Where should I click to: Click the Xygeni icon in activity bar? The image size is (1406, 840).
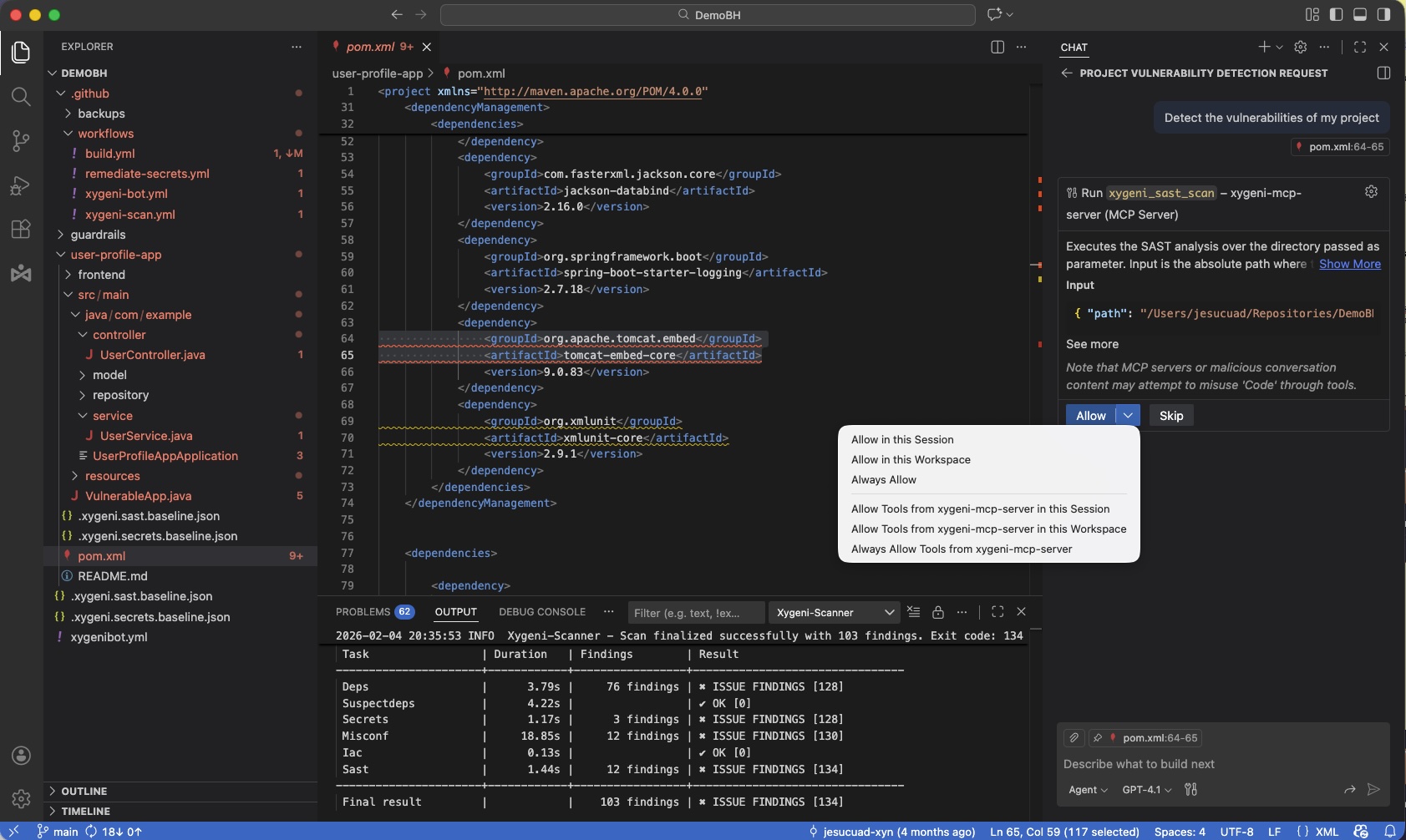pos(21,273)
